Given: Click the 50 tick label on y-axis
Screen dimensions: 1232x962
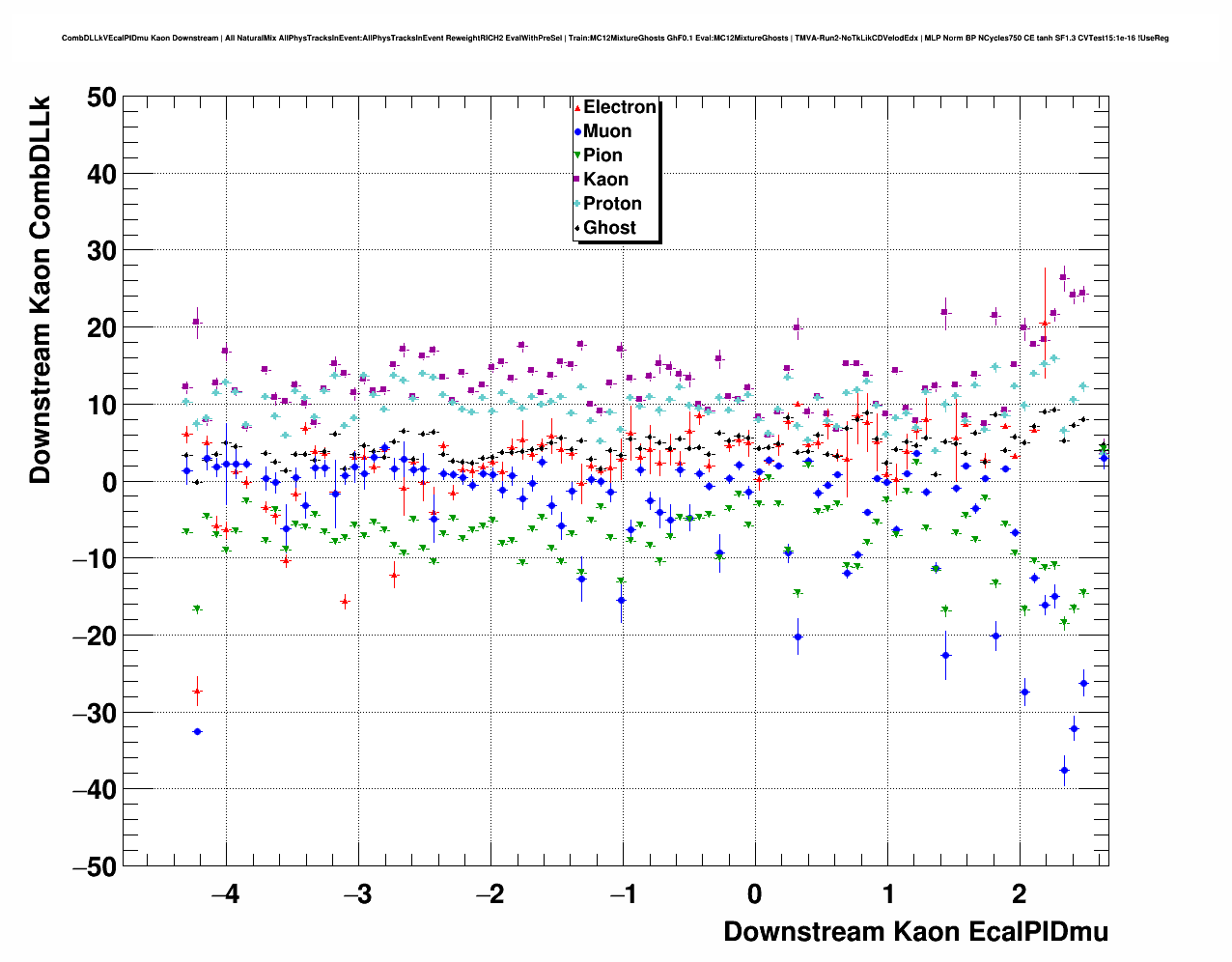Looking at the screenshot, I should click(x=101, y=97).
